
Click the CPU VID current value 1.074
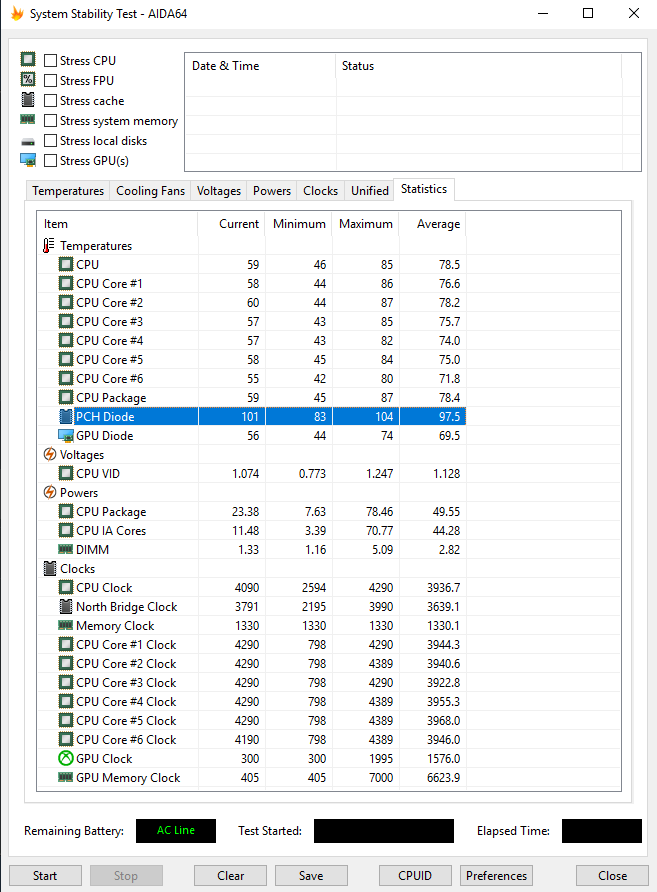[245, 473]
